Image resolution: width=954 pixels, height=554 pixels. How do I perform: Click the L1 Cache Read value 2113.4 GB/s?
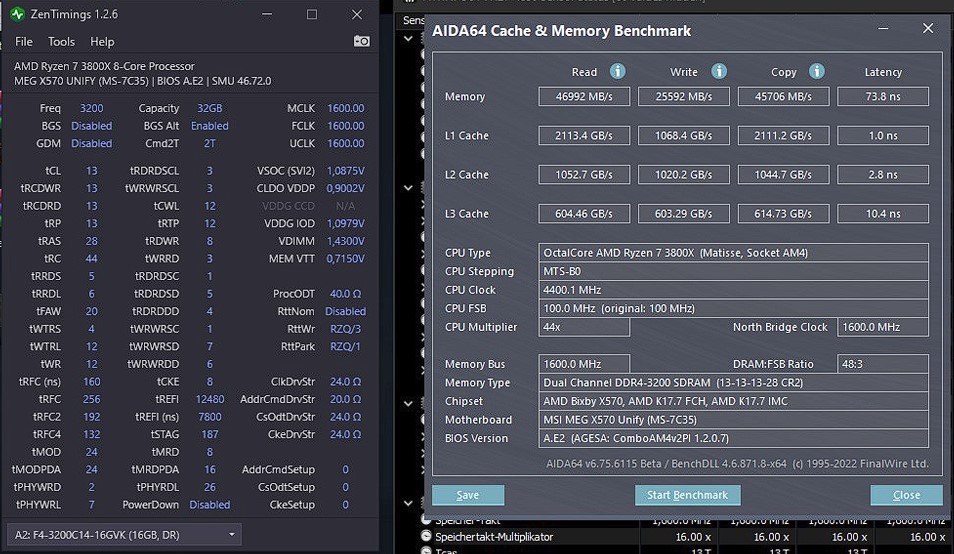coord(584,135)
